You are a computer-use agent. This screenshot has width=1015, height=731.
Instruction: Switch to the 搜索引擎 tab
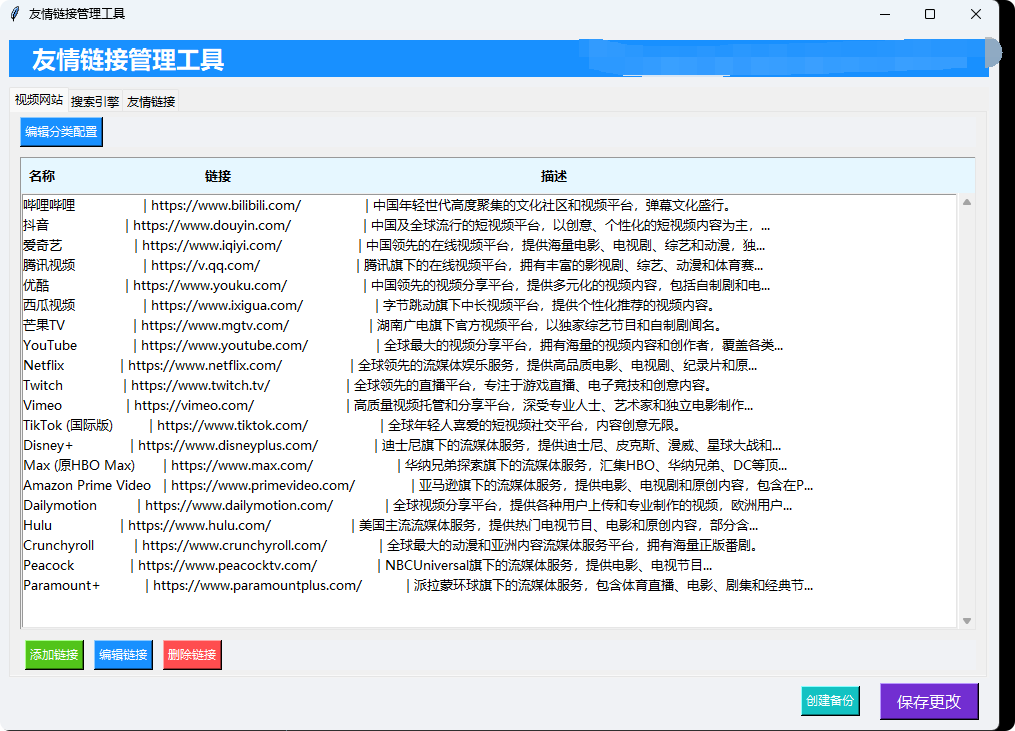95,101
